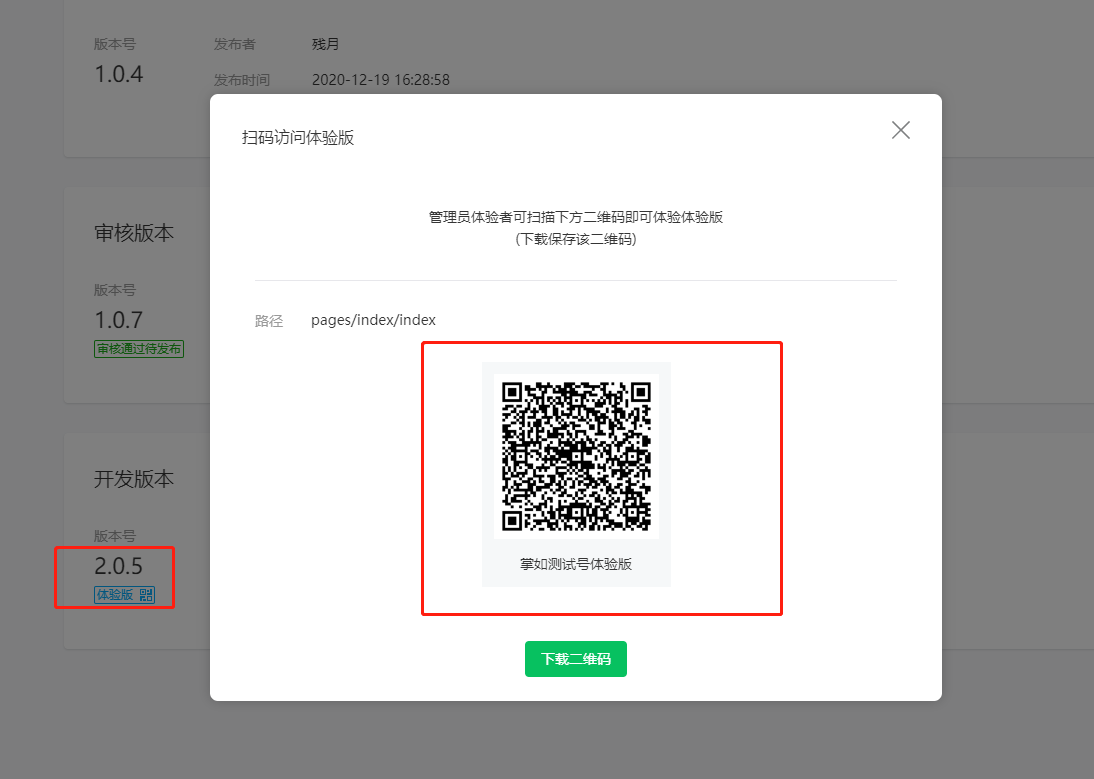The image size is (1094, 779).
Task: Close the 扫码访问体验版 dialog
Action: click(x=900, y=130)
